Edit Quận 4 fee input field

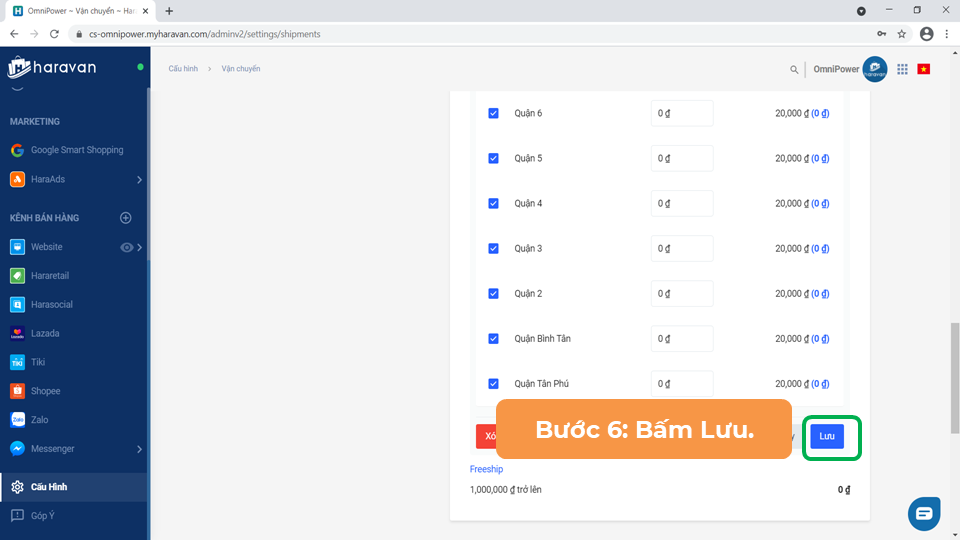tap(682, 203)
